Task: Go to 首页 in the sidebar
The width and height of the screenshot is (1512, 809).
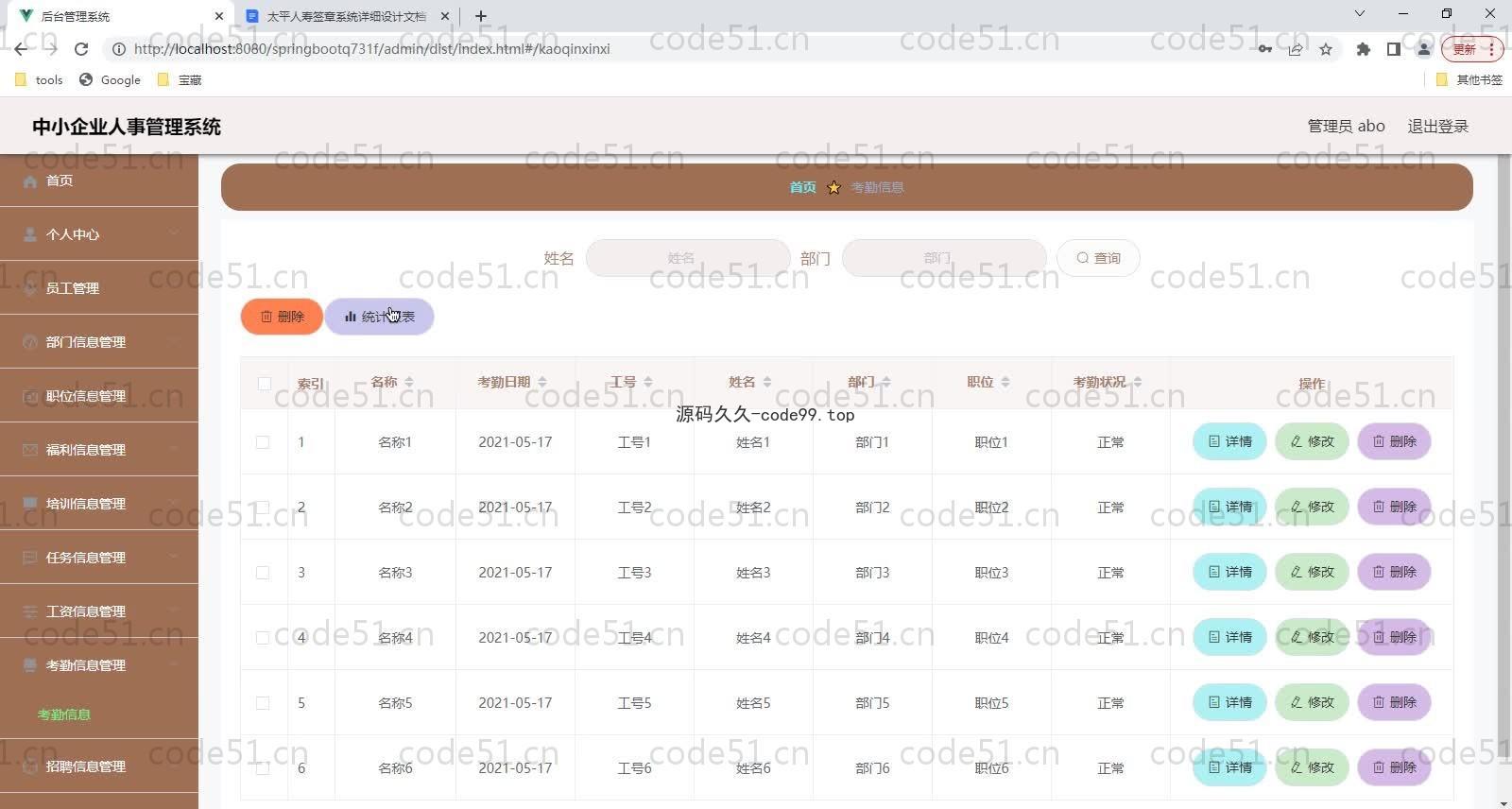Action: coord(99,181)
